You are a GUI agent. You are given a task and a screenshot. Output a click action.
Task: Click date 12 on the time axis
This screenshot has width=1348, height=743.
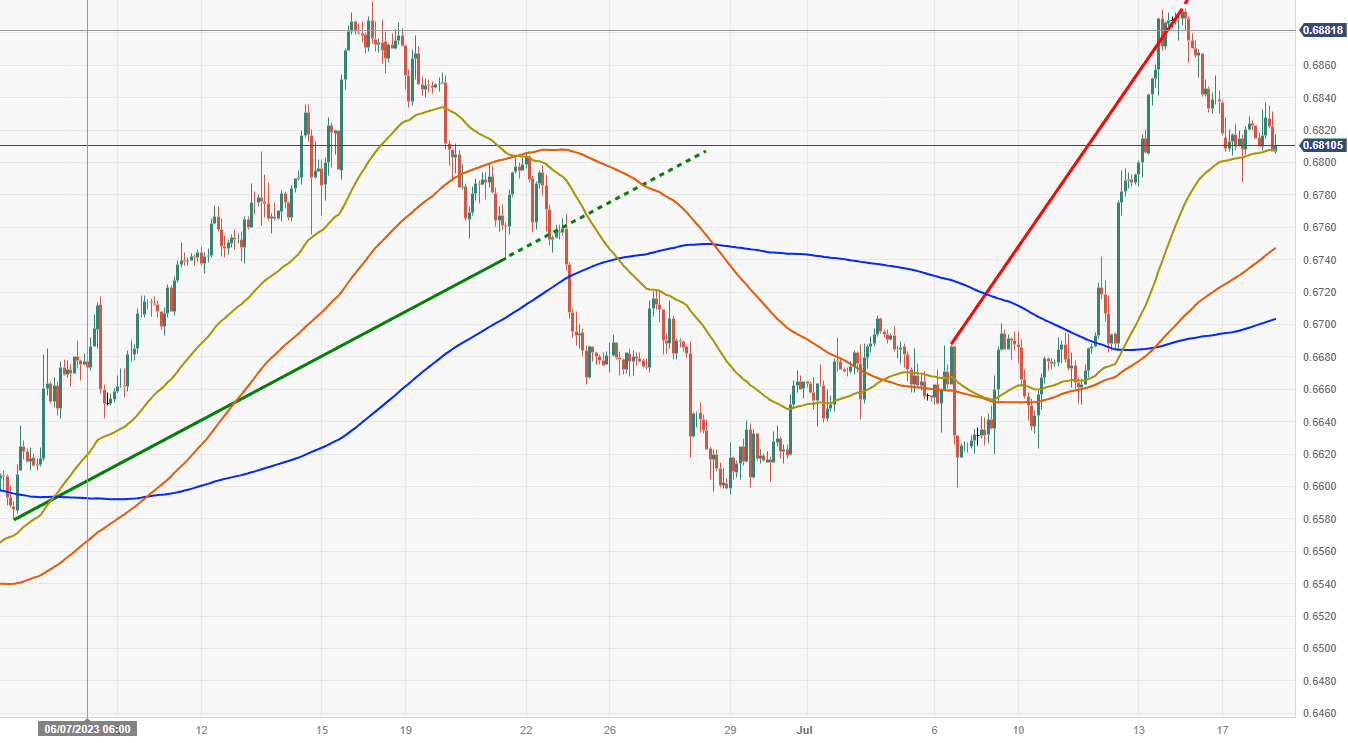pyautogui.click(x=202, y=729)
